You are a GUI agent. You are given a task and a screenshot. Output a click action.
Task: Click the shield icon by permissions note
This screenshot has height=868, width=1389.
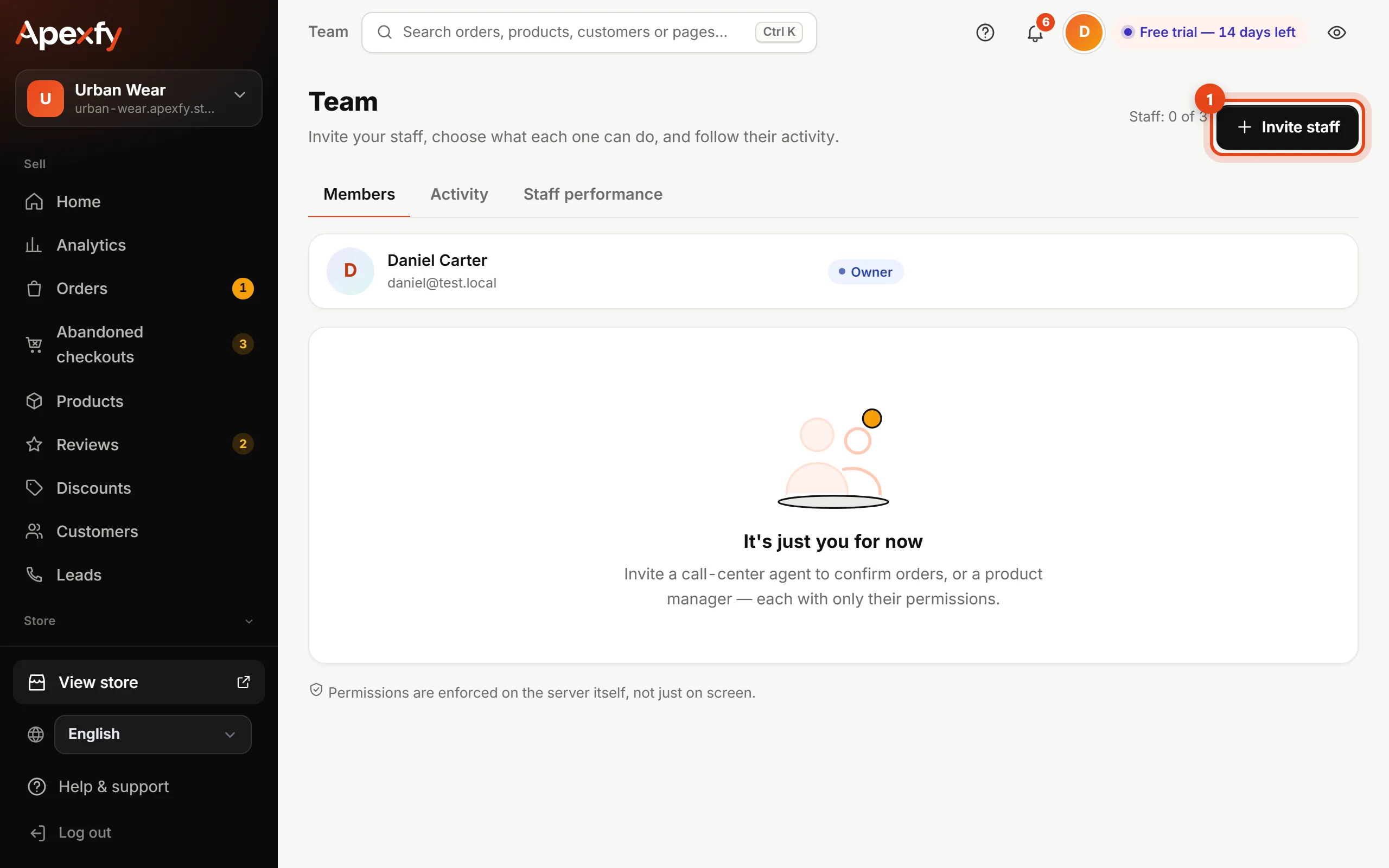[x=316, y=690]
